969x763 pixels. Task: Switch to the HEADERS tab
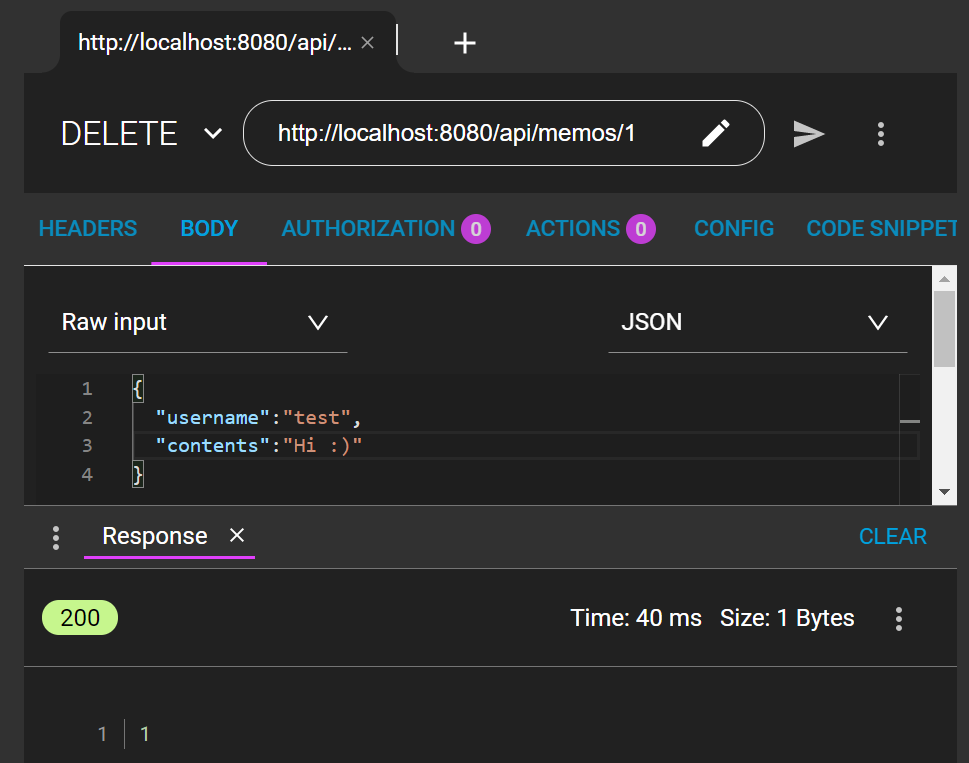coord(88,229)
